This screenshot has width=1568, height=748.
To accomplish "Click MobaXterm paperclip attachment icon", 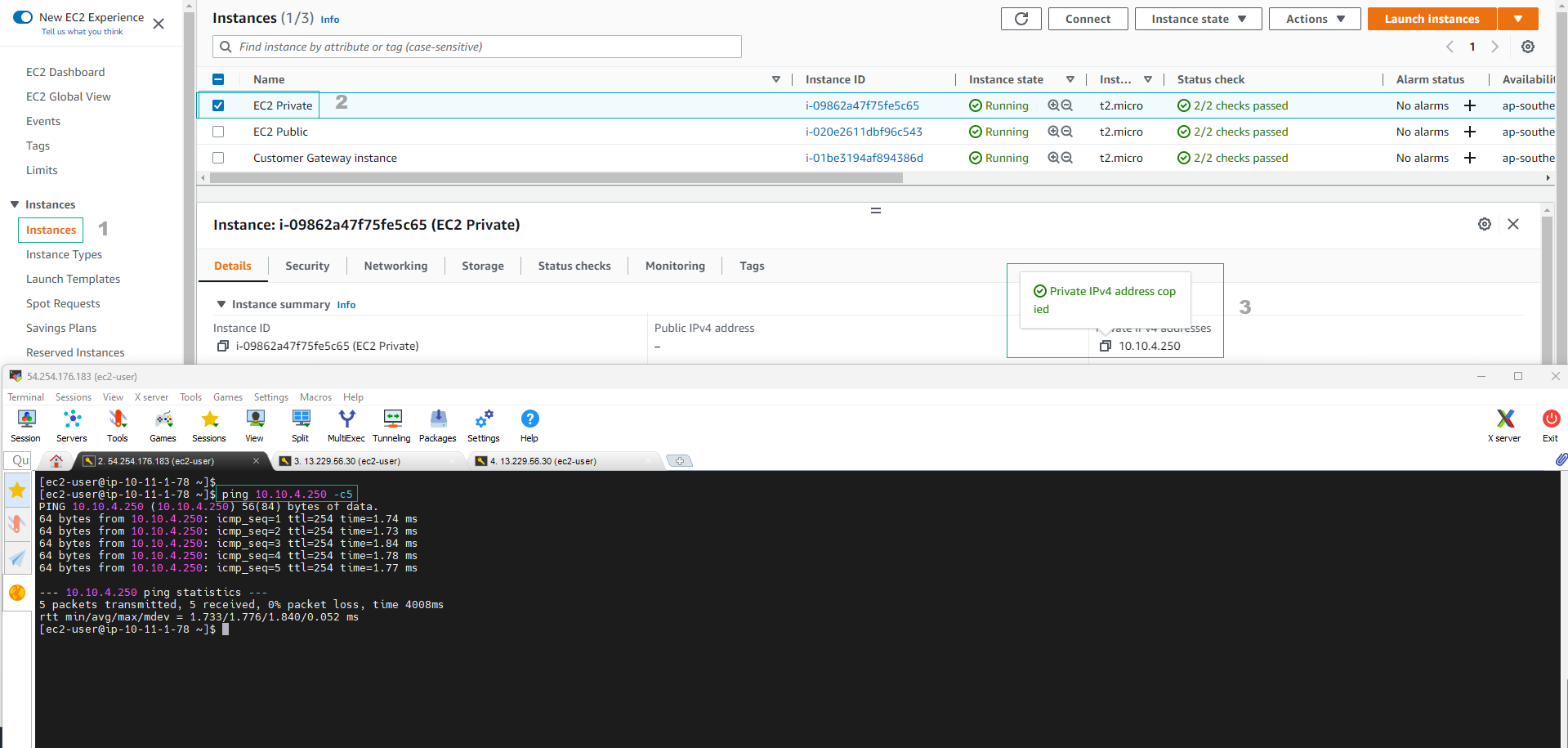I will [x=1561, y=460].
